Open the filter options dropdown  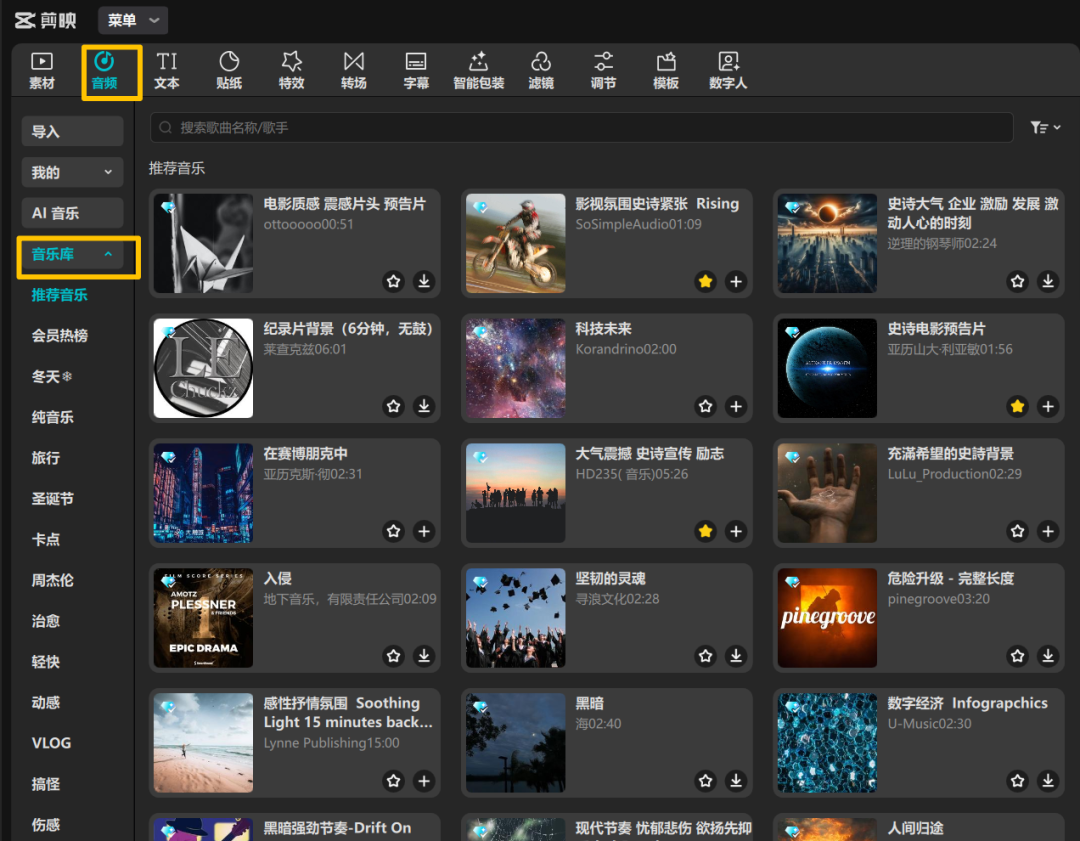click(x=1045, y=127)
